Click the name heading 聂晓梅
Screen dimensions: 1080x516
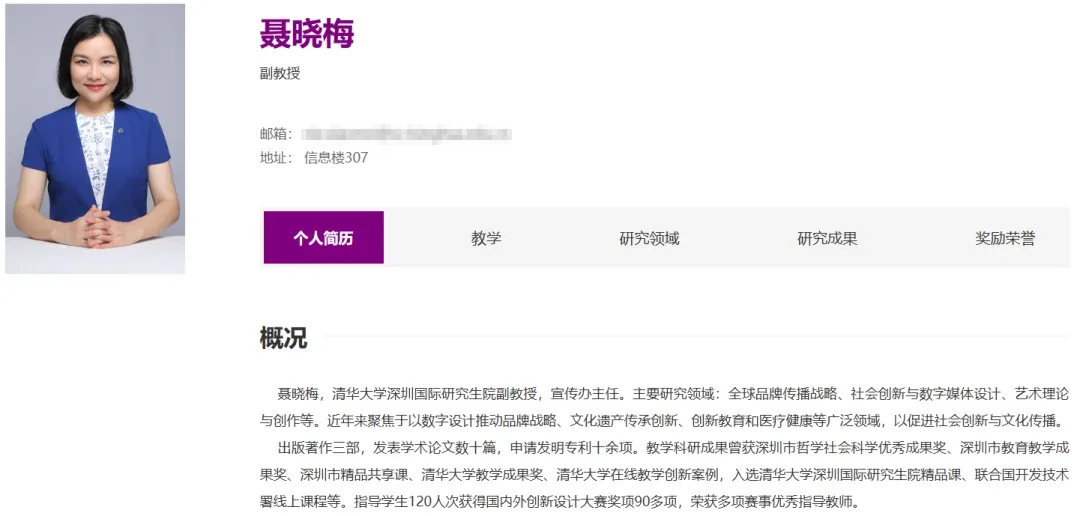coord(307,33)
